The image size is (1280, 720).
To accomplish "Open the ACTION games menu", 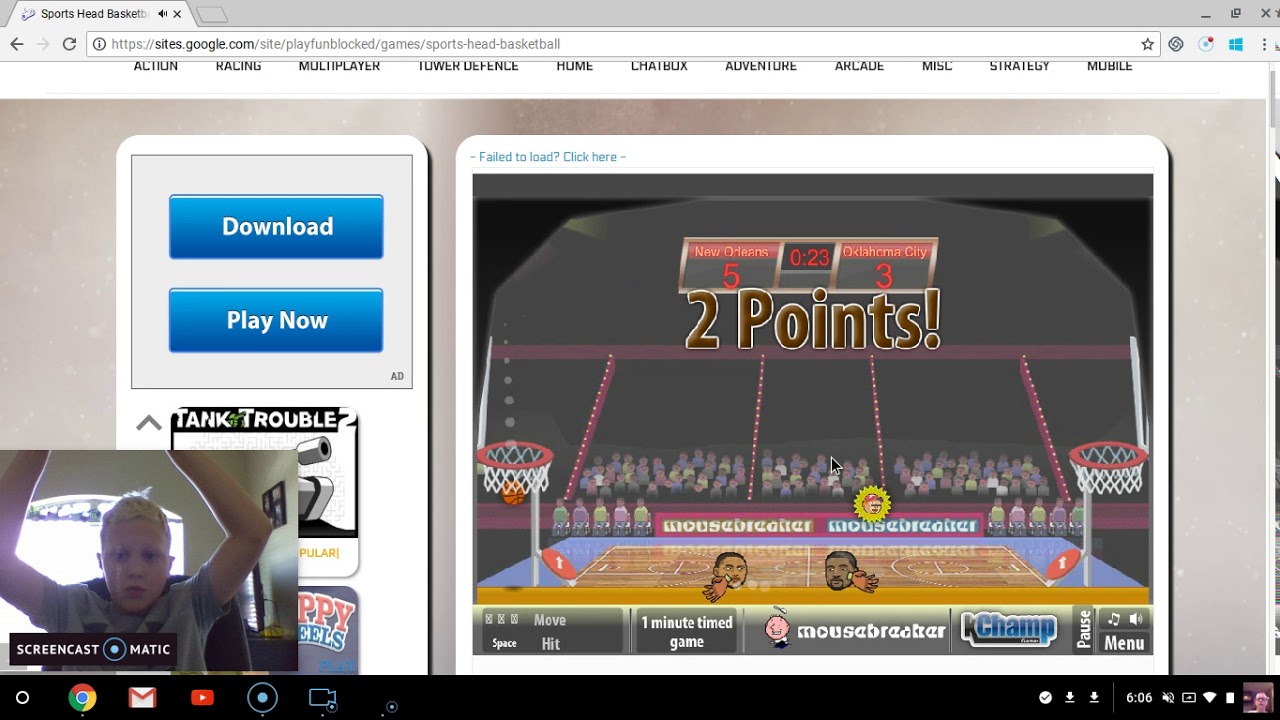I will (x=156, y=66).
